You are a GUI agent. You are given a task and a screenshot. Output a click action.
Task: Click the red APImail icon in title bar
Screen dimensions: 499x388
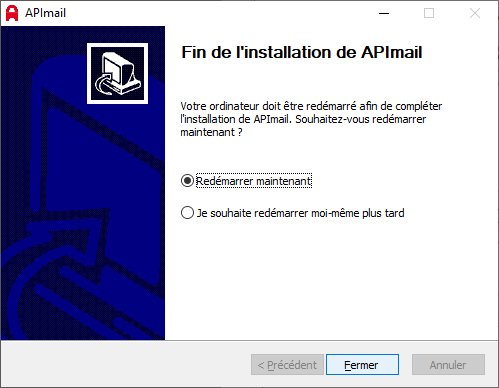point(12,13)
